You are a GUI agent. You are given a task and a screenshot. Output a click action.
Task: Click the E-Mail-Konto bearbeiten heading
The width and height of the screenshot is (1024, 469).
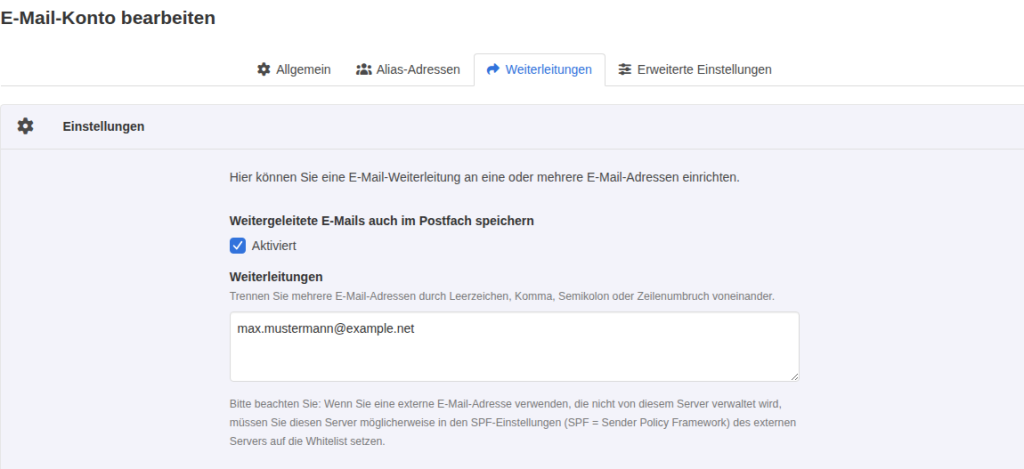click(108, 18)
